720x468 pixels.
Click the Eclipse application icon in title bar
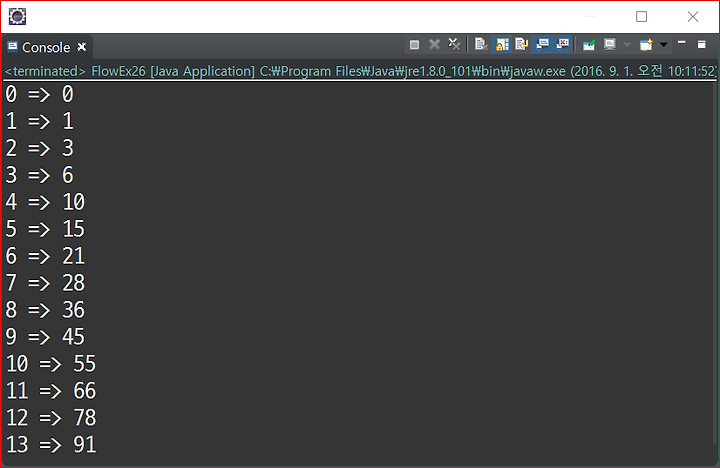pyautogui.click(x=17, y=17)
